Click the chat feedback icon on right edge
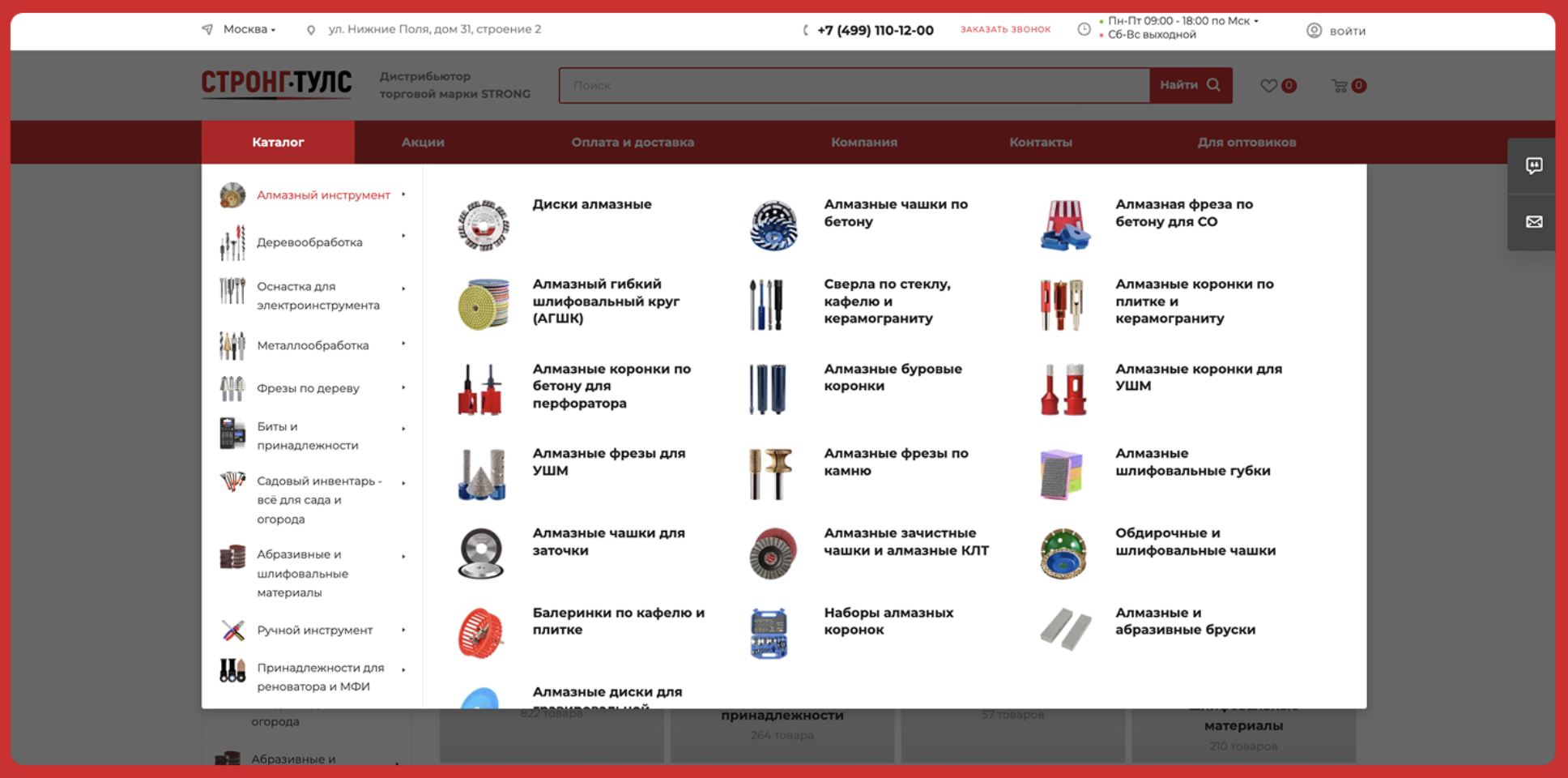This screenshot has width=1568, height=778. [1533, 166]
